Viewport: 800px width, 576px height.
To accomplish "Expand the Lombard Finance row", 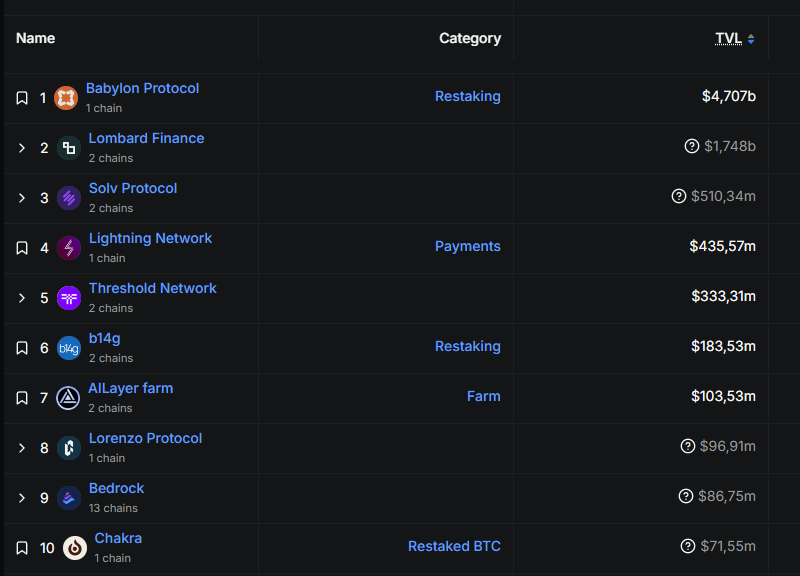I will 22,148.
